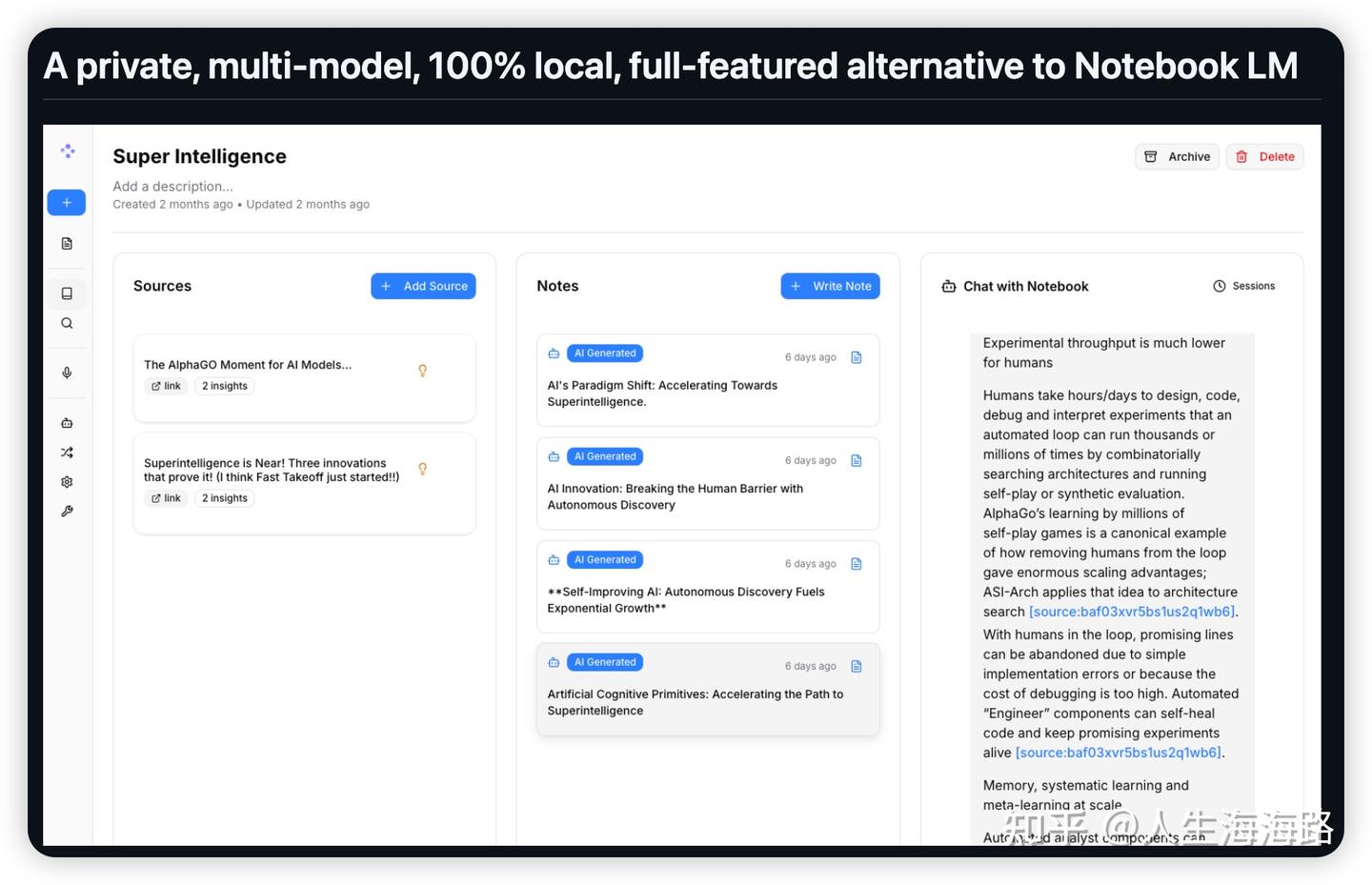Select the notebook book icon in sidebar
Viewport: 1372px width, 885px height.
pos(67,293)
